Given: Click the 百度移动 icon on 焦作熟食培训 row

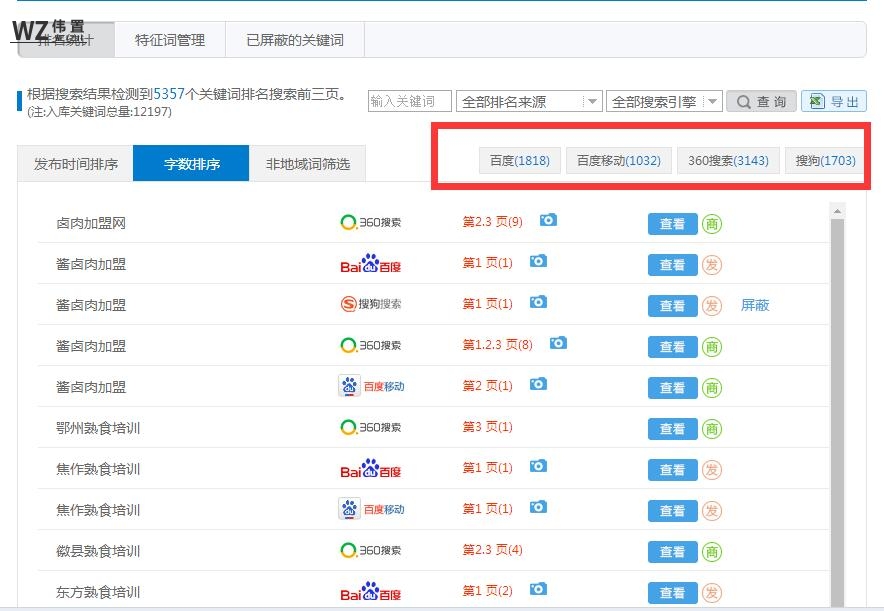Looking at the screenshot, I should click(370, 509).
